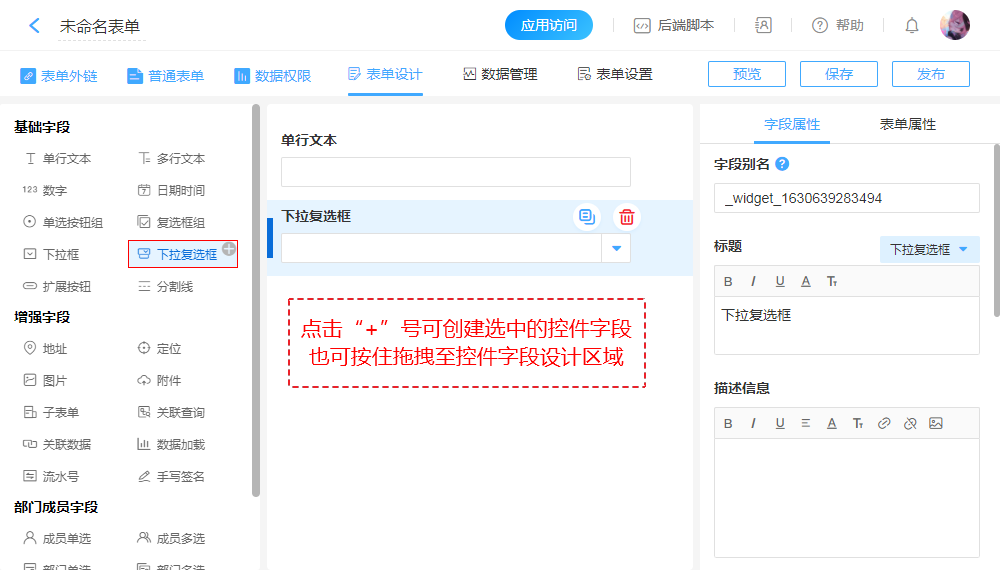Click the help icon beside 字段别名
This screenshot has height=570, width=1000.
coord(782,164)
